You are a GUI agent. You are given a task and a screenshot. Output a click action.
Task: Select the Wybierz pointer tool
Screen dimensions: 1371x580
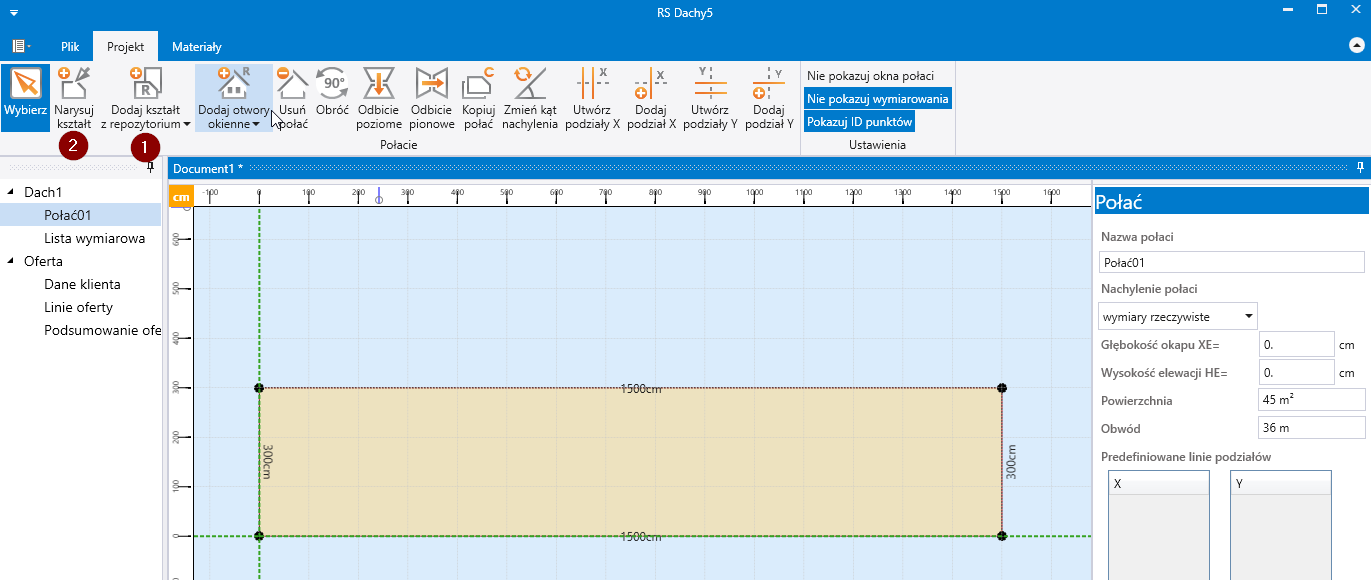(x=25, y=98)
